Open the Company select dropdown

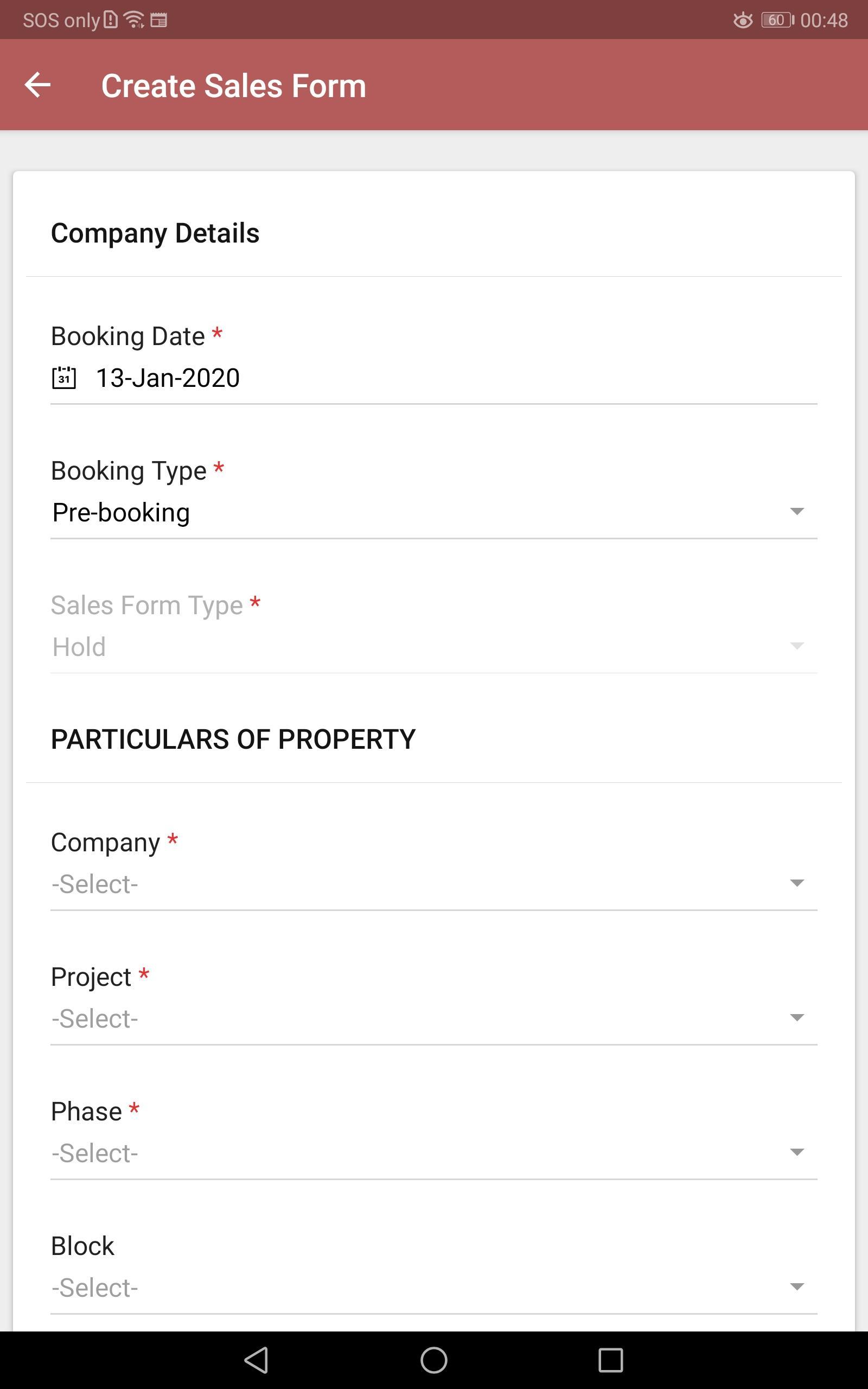tap(434, 884)
